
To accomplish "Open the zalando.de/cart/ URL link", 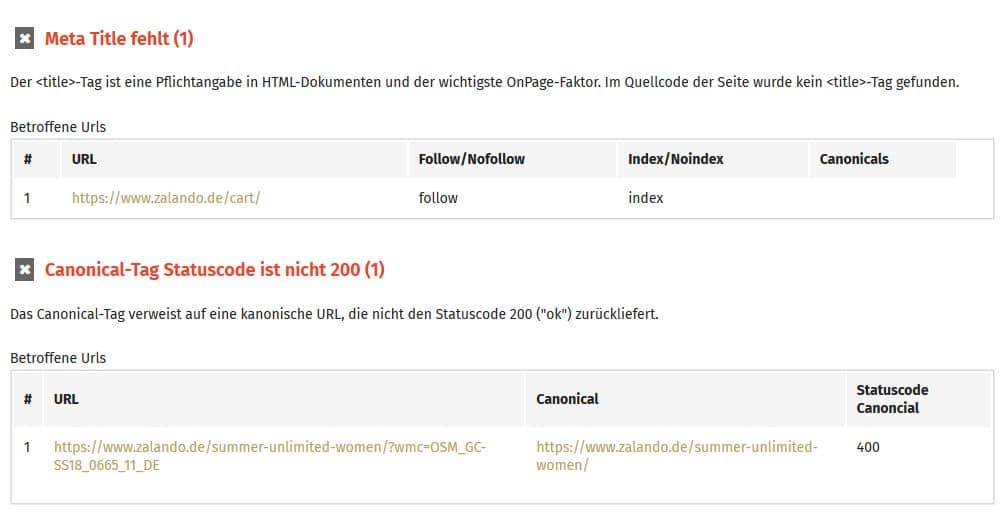I will pyautogui.click(x=166, y=198).
